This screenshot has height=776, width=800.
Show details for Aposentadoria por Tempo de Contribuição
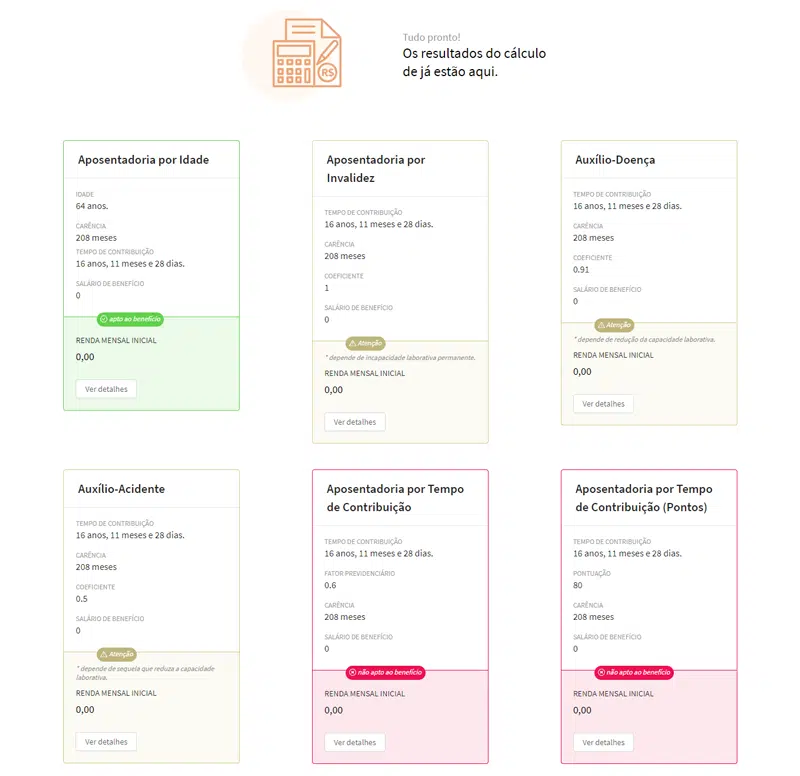[355, 743]
